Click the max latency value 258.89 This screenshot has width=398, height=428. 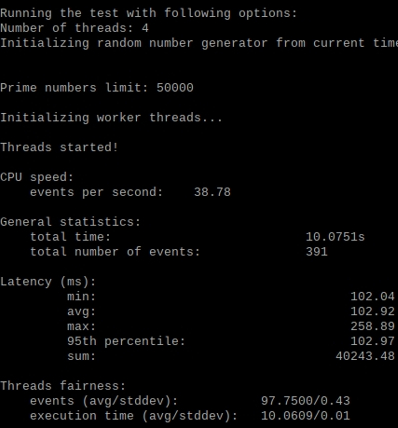click(372, 326)
